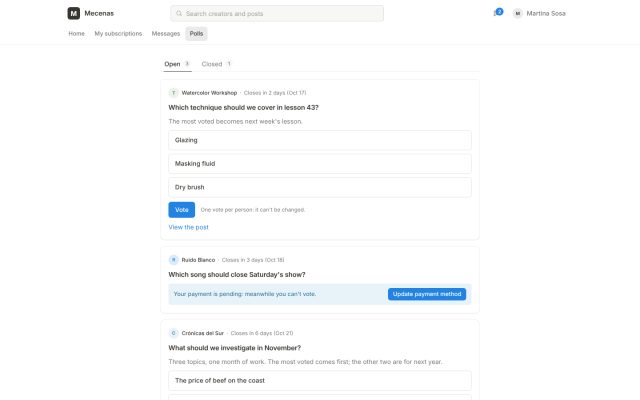Open My subscriptions
Screen dimensions: 640x400
[x=118, y=33]
